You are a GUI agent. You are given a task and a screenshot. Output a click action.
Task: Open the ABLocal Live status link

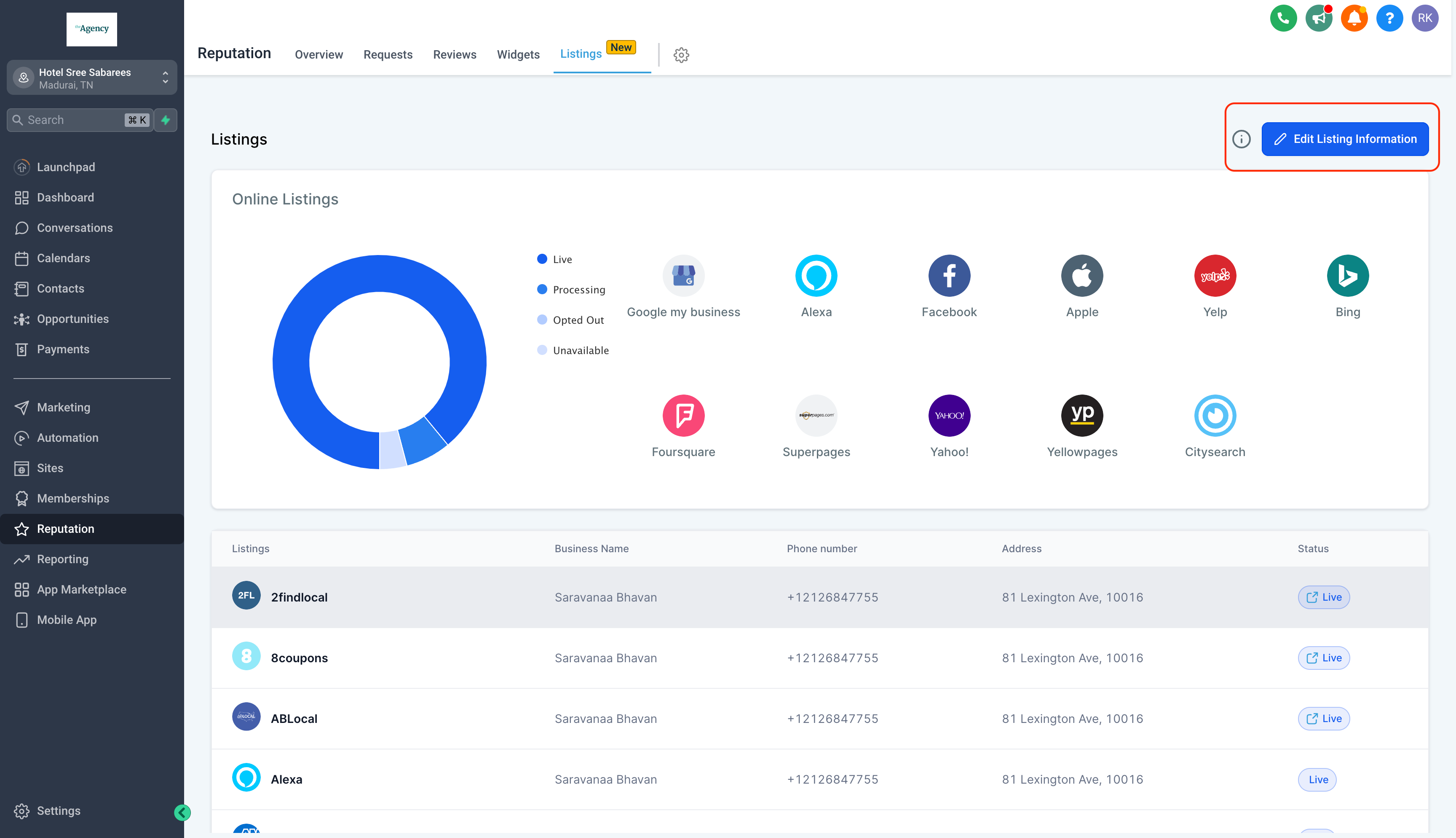(1323, 719)
